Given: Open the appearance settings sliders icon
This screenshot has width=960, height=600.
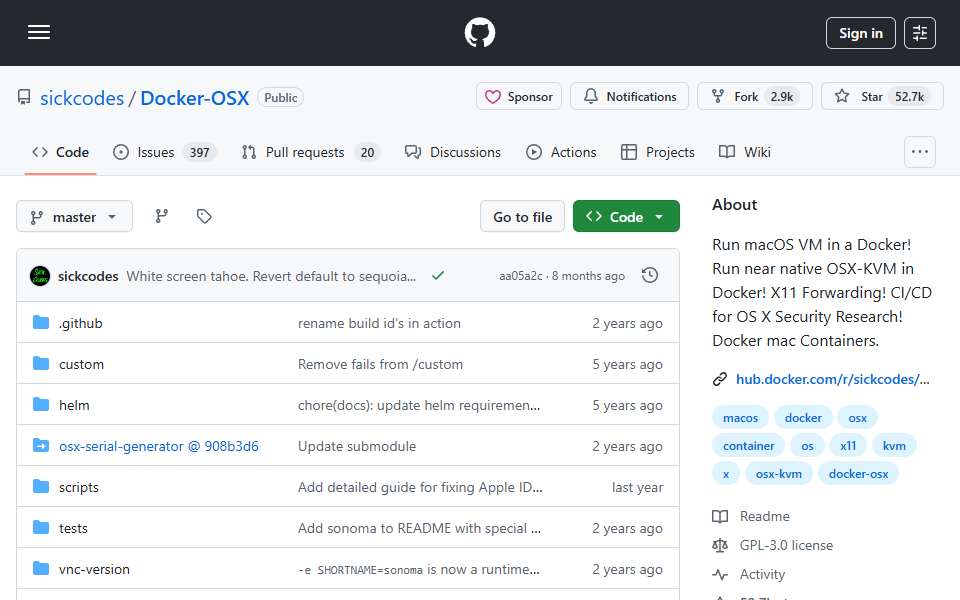Looking at the screenshot, I should pos(920,33).
